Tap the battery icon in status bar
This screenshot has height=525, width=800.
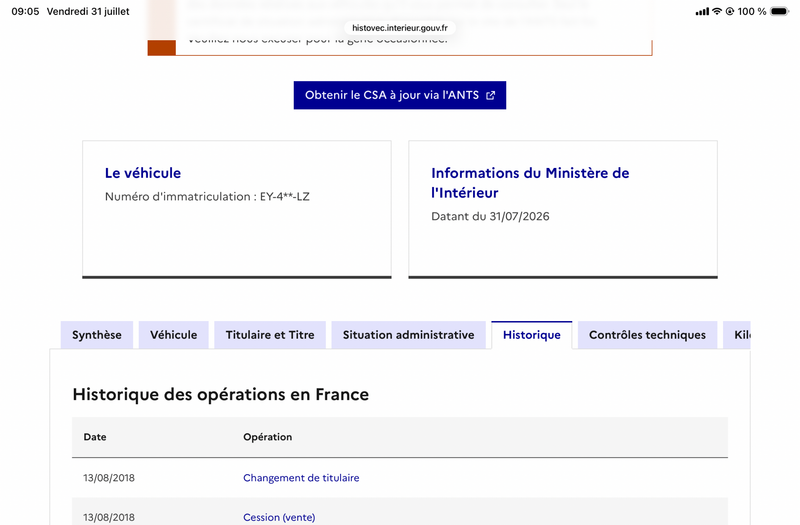point(780,11)
